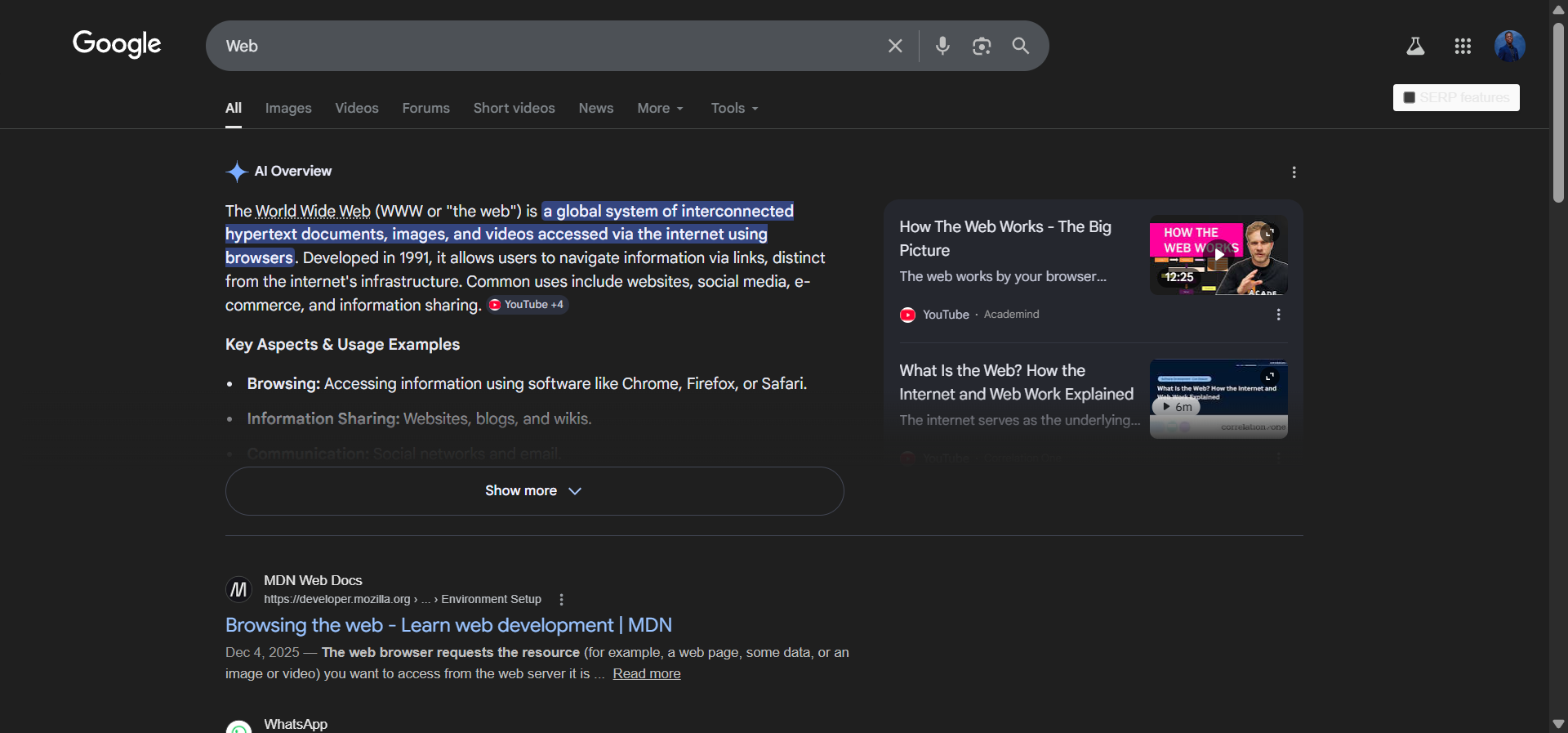Click the WhatsApp result site name
The width and height of the screenshot is (1568, 733).
[x=296, y=724]
